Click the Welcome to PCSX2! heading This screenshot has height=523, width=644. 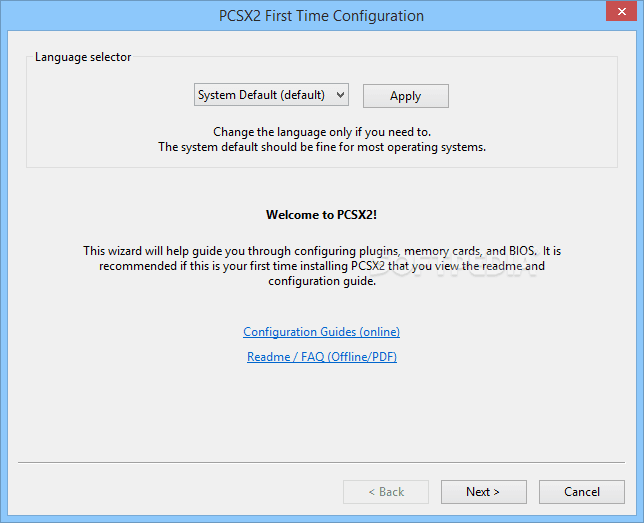(321, 215)
